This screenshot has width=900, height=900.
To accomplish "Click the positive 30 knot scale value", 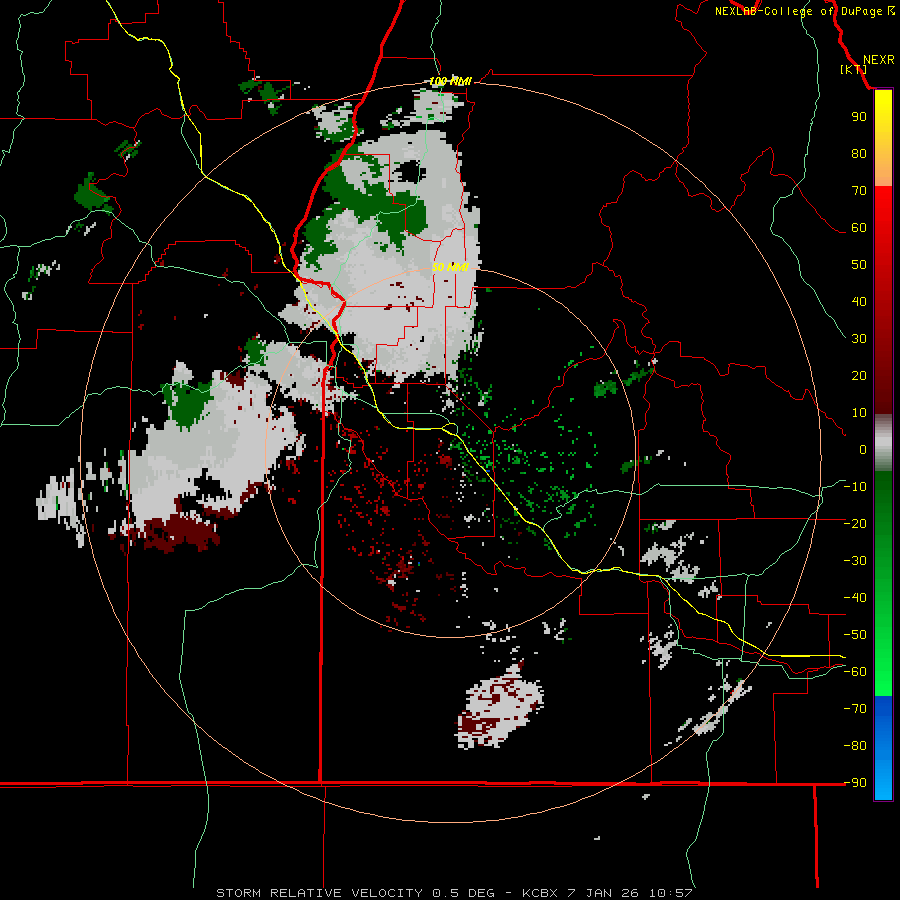I will pyautogui.click(x=859, y=339).
